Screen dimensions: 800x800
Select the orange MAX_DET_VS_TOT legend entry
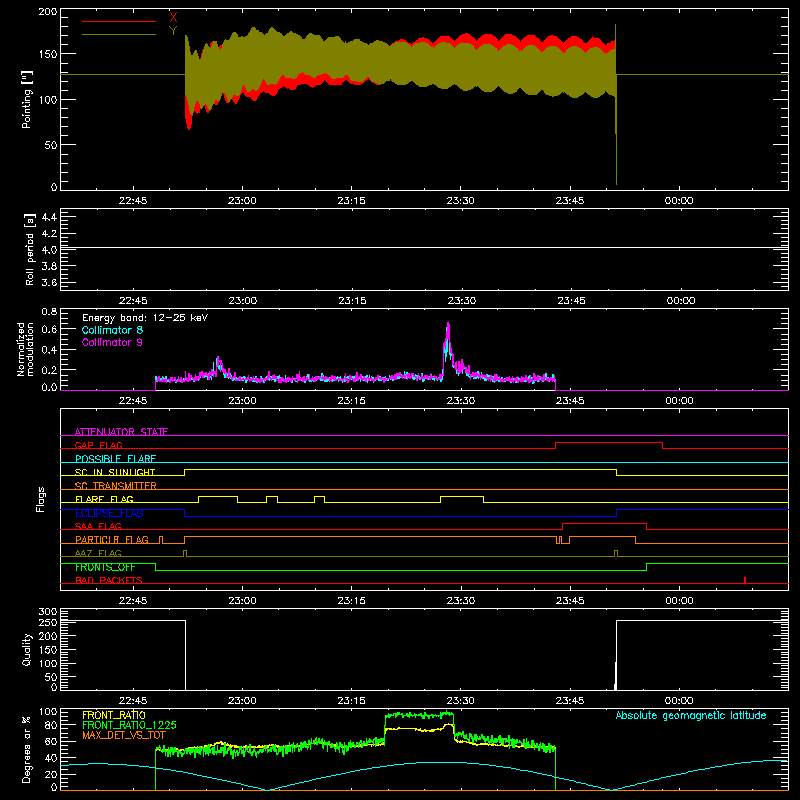(x=124, y=735)
